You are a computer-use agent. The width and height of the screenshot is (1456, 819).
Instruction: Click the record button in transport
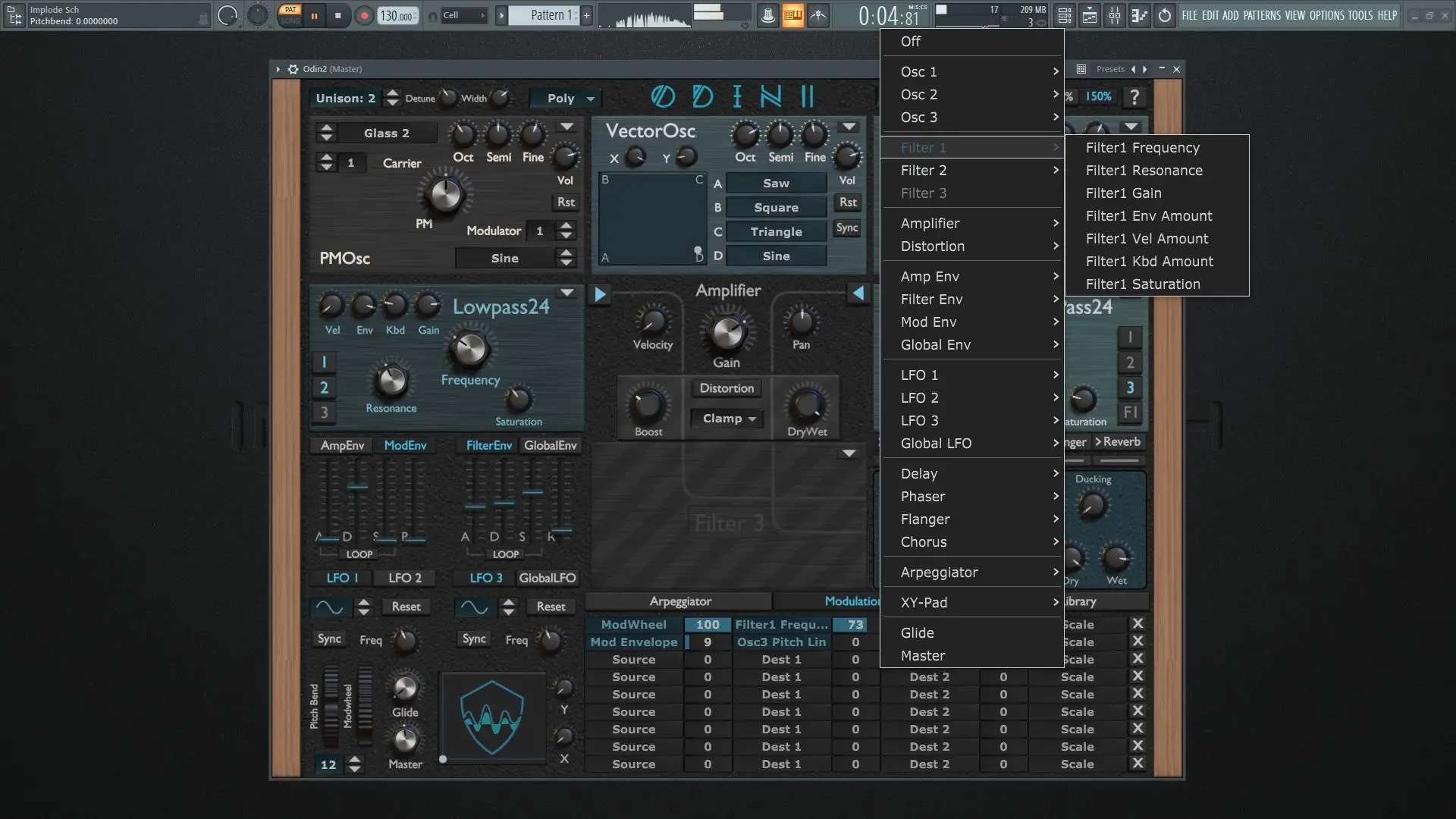coord(364,16)
